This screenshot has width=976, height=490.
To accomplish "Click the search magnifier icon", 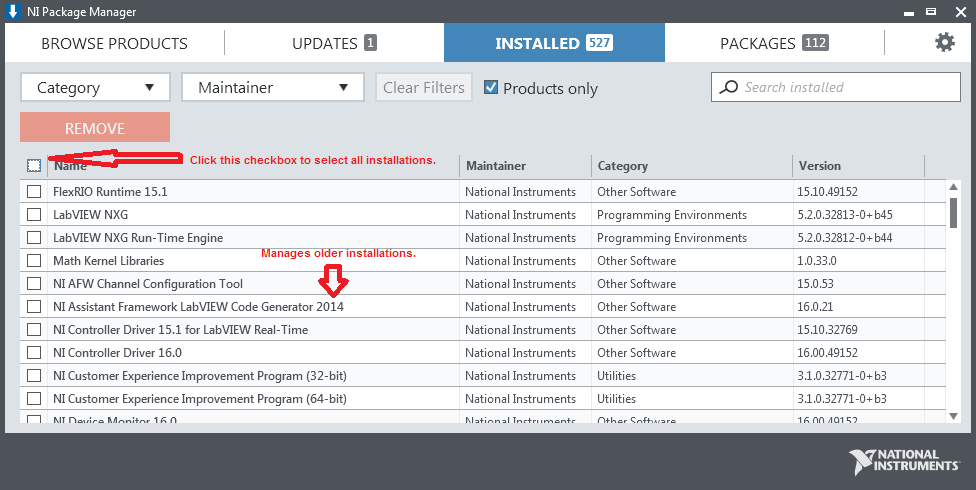I will (728, 87).
